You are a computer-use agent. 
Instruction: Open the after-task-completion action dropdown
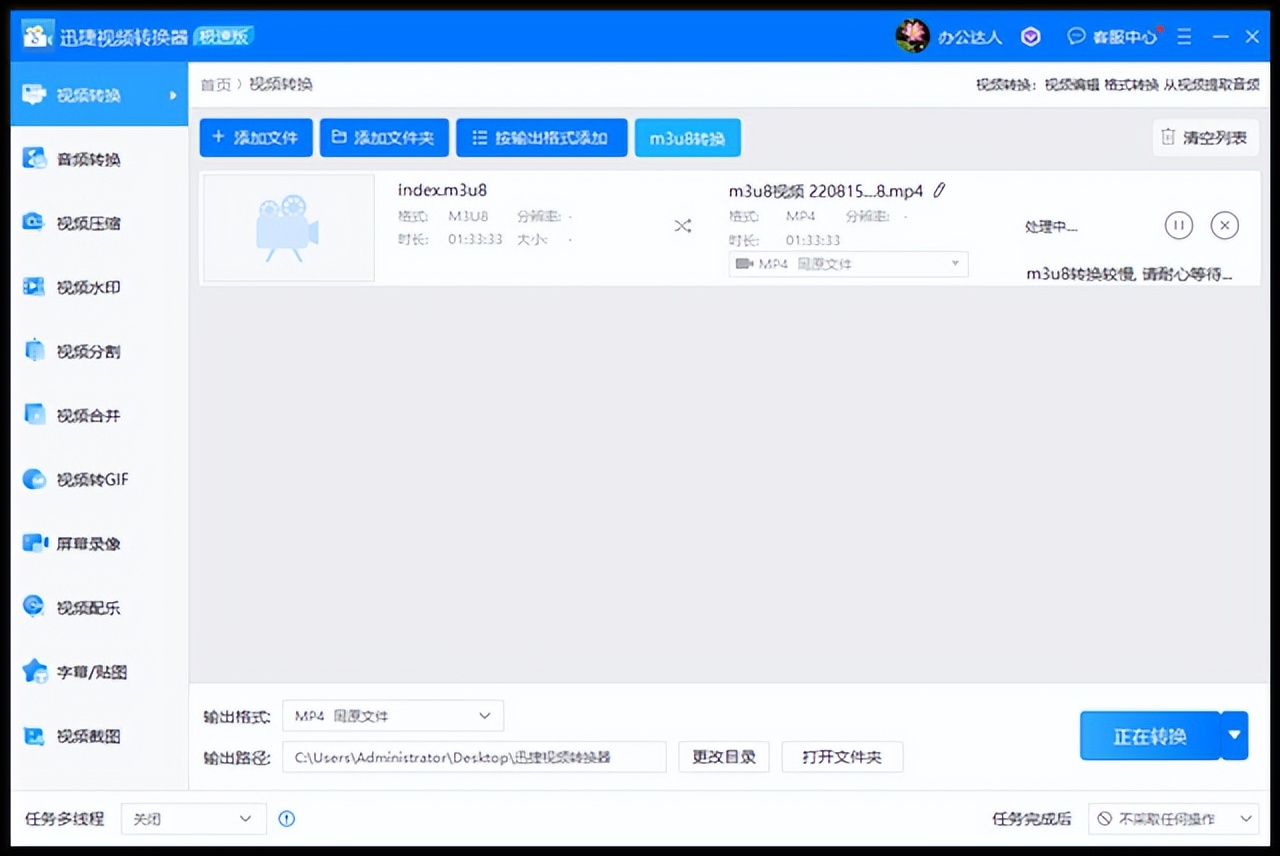[x=1172, y=818]
